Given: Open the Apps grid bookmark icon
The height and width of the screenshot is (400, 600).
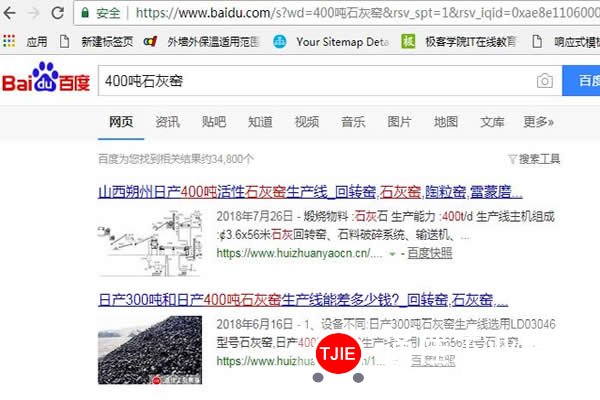Looking at the screenshot, I should (9, 41).
